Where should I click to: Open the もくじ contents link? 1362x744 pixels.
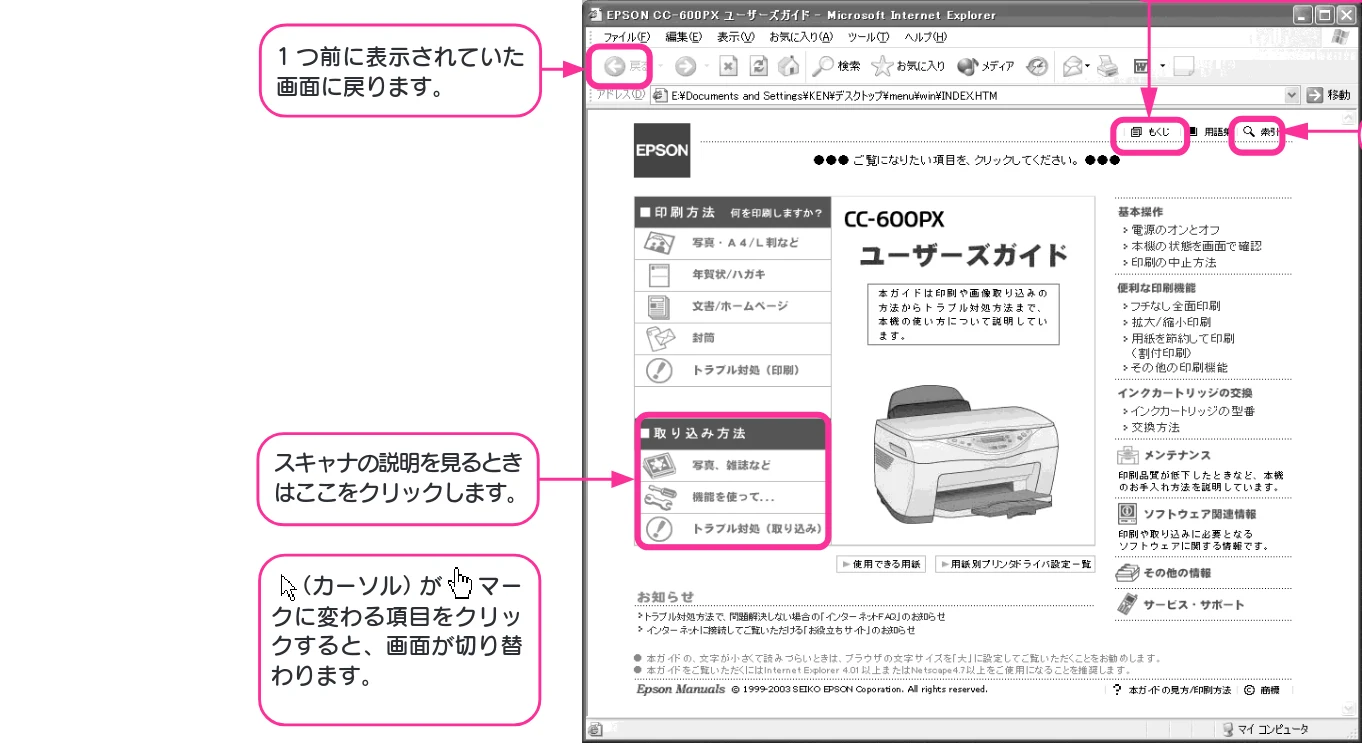click(1151, 131)
